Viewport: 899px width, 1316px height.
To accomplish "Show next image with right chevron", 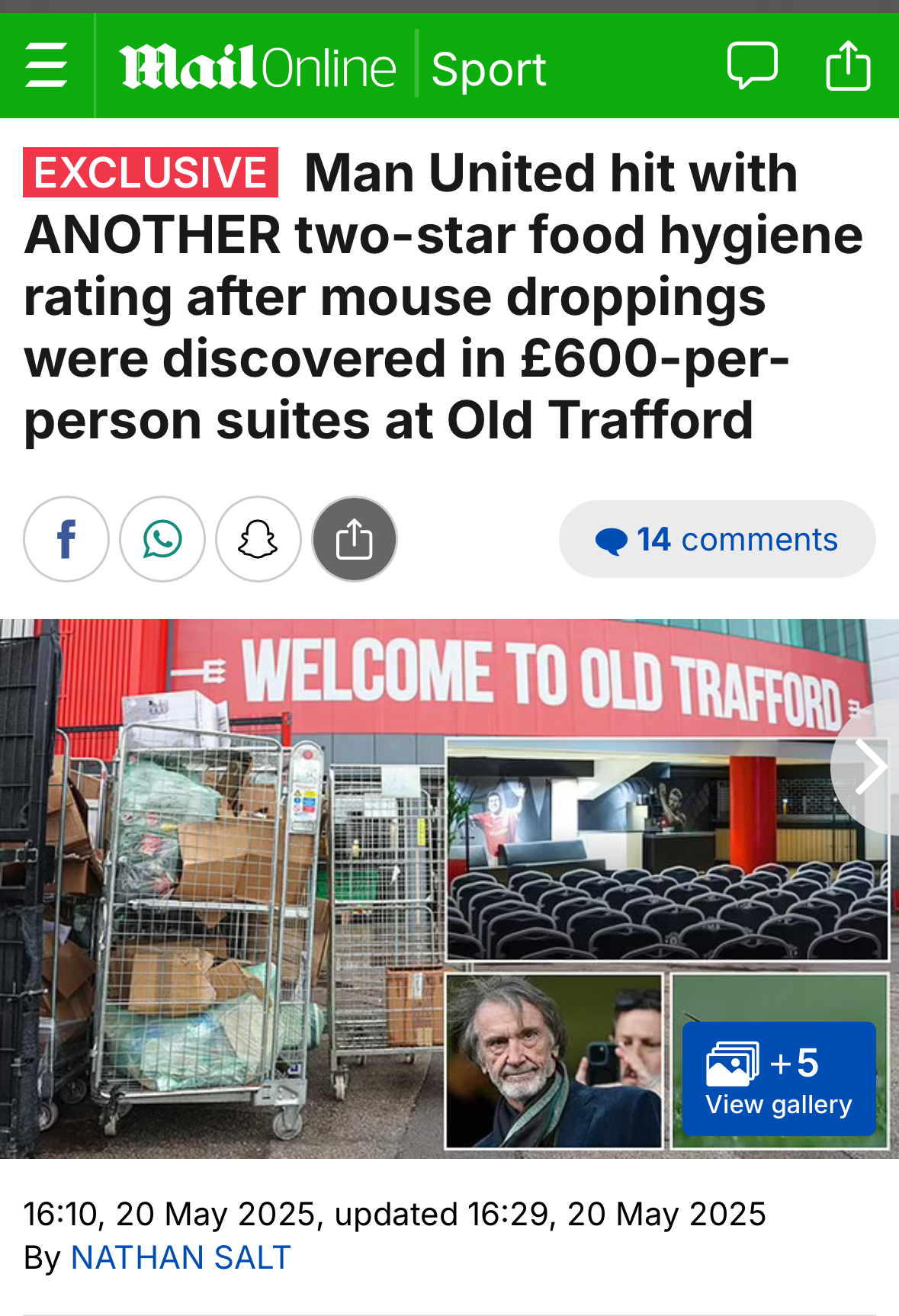I will click(869, 766).
